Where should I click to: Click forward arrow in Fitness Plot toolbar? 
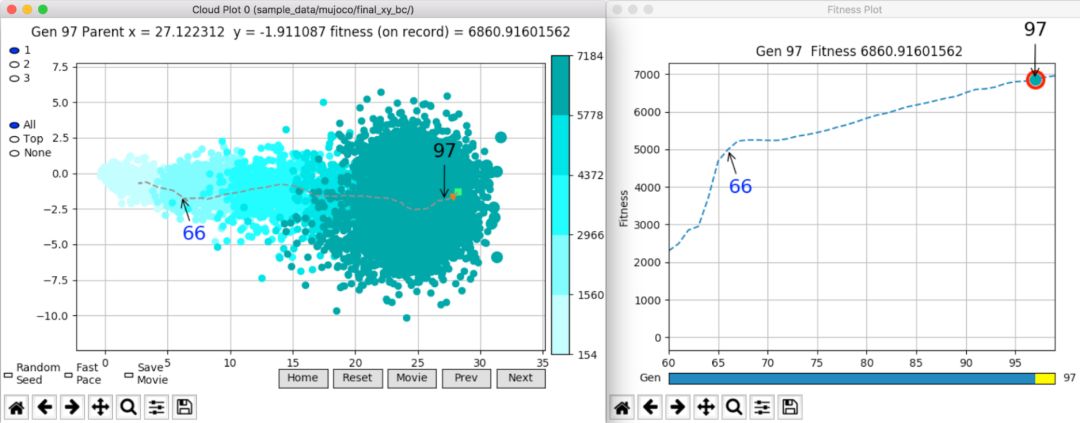(678, 407)
